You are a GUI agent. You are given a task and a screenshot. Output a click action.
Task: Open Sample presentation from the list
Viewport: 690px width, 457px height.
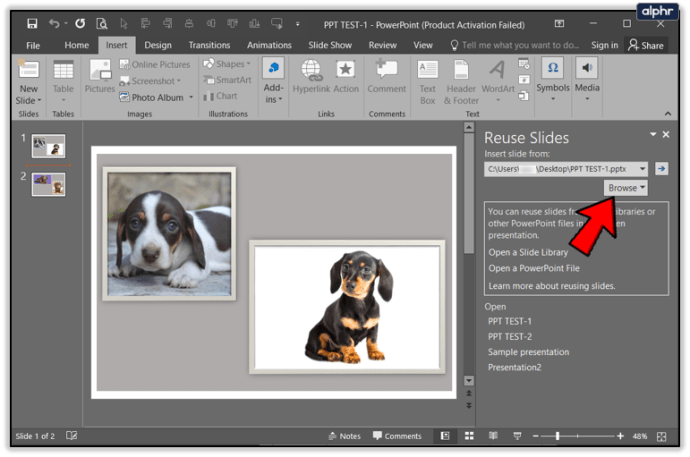(528, 352)
